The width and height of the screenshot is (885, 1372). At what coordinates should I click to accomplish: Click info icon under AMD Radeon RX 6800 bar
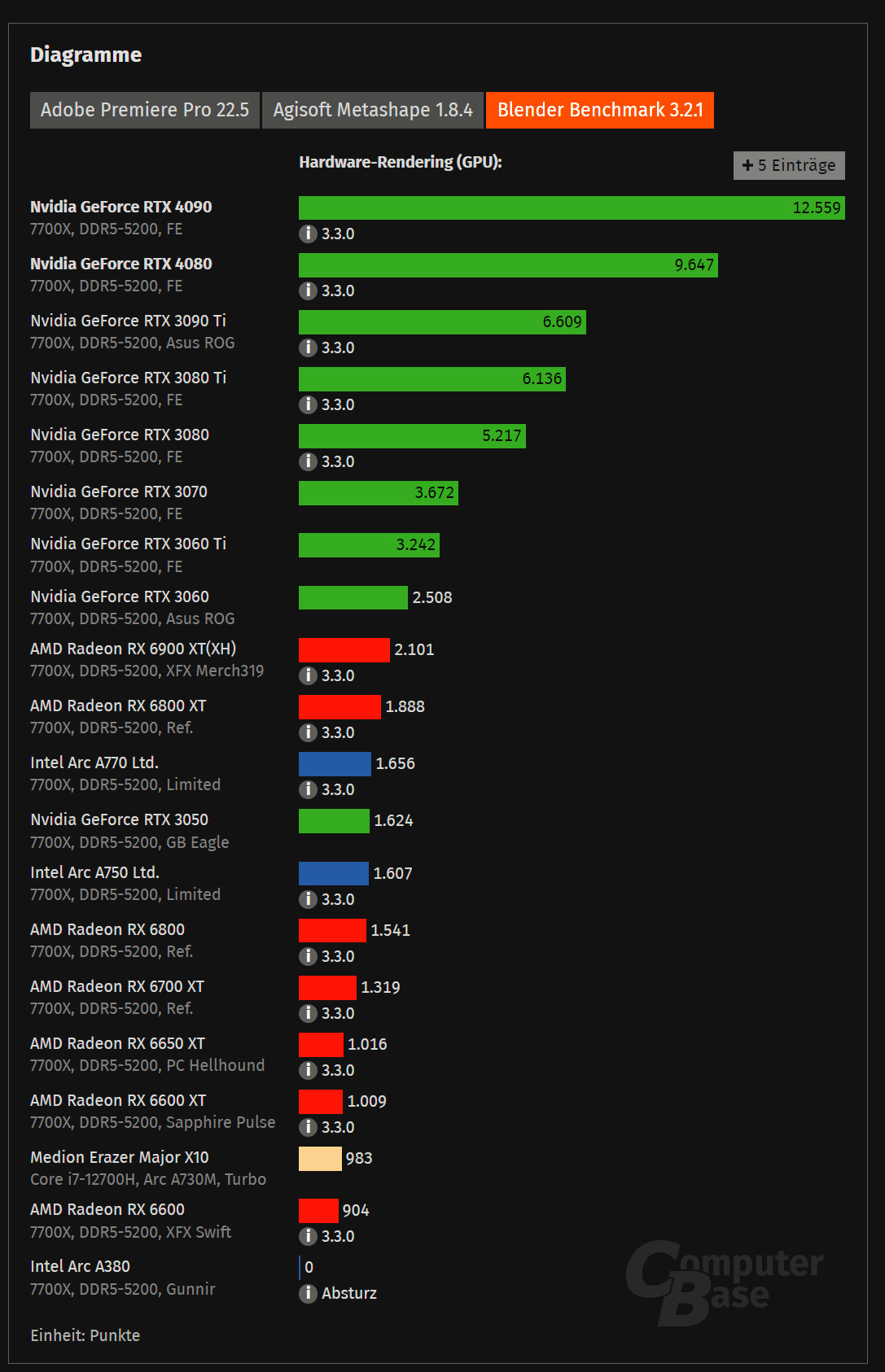[308, 956]
